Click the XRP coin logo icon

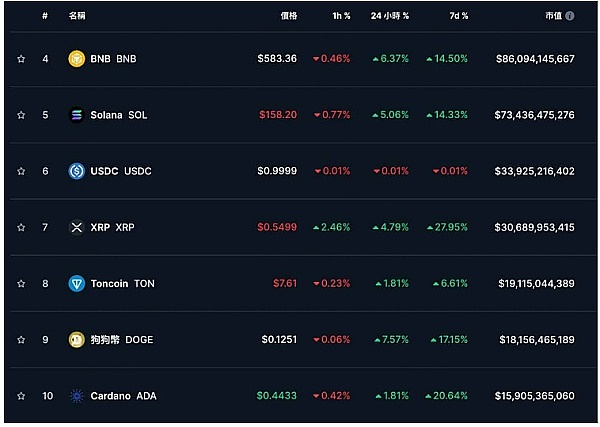click(x=76, y=228)
